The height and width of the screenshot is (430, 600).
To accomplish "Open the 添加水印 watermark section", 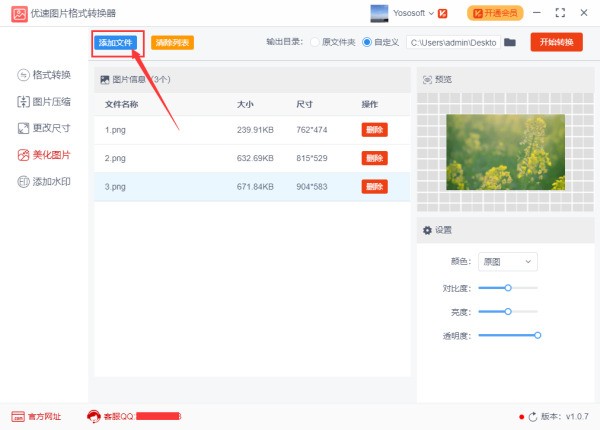I will [x=44, y=182].
